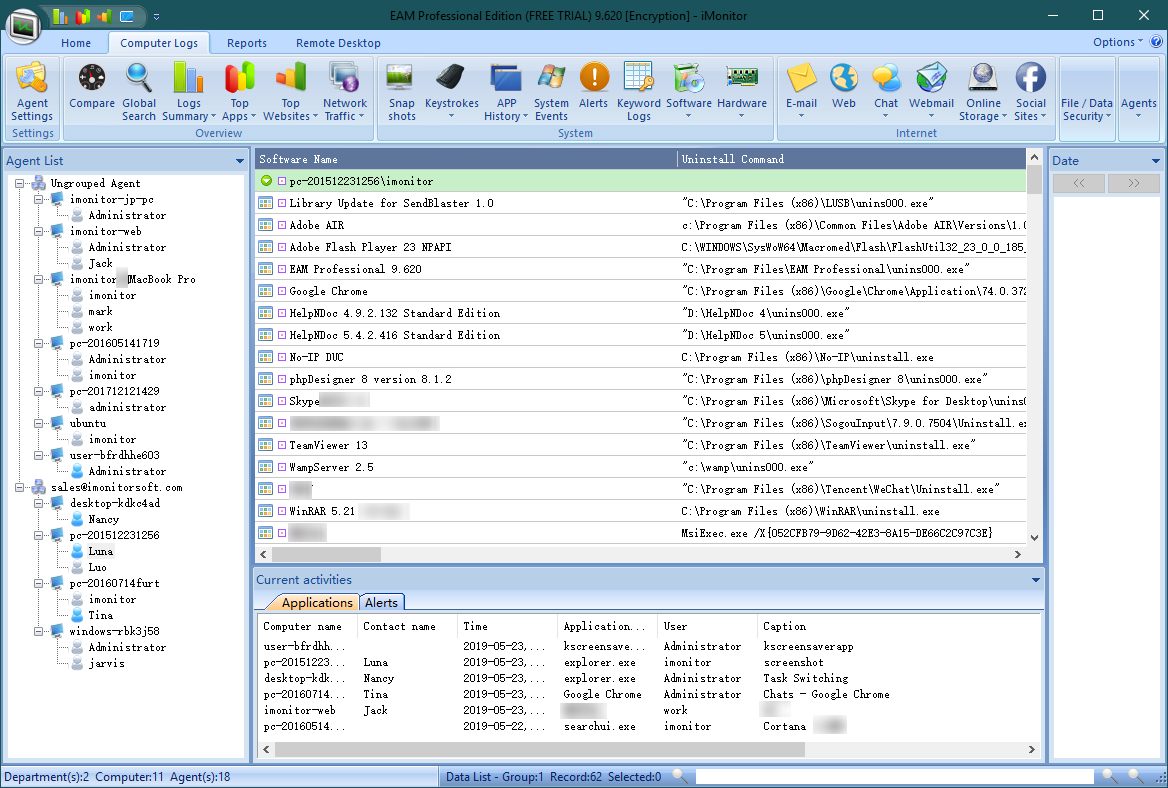Click software list horizontal scrollbar thumb
Viewport: 1168px width, 788px height.
(x=326, y=554)
